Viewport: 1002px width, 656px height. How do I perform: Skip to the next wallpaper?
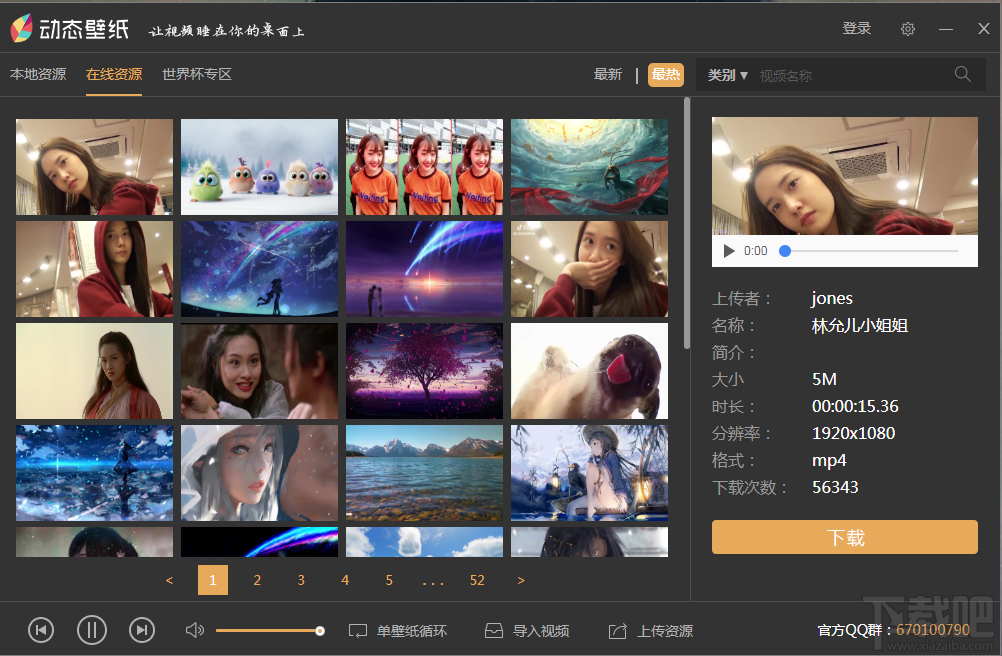coord(141,630)
